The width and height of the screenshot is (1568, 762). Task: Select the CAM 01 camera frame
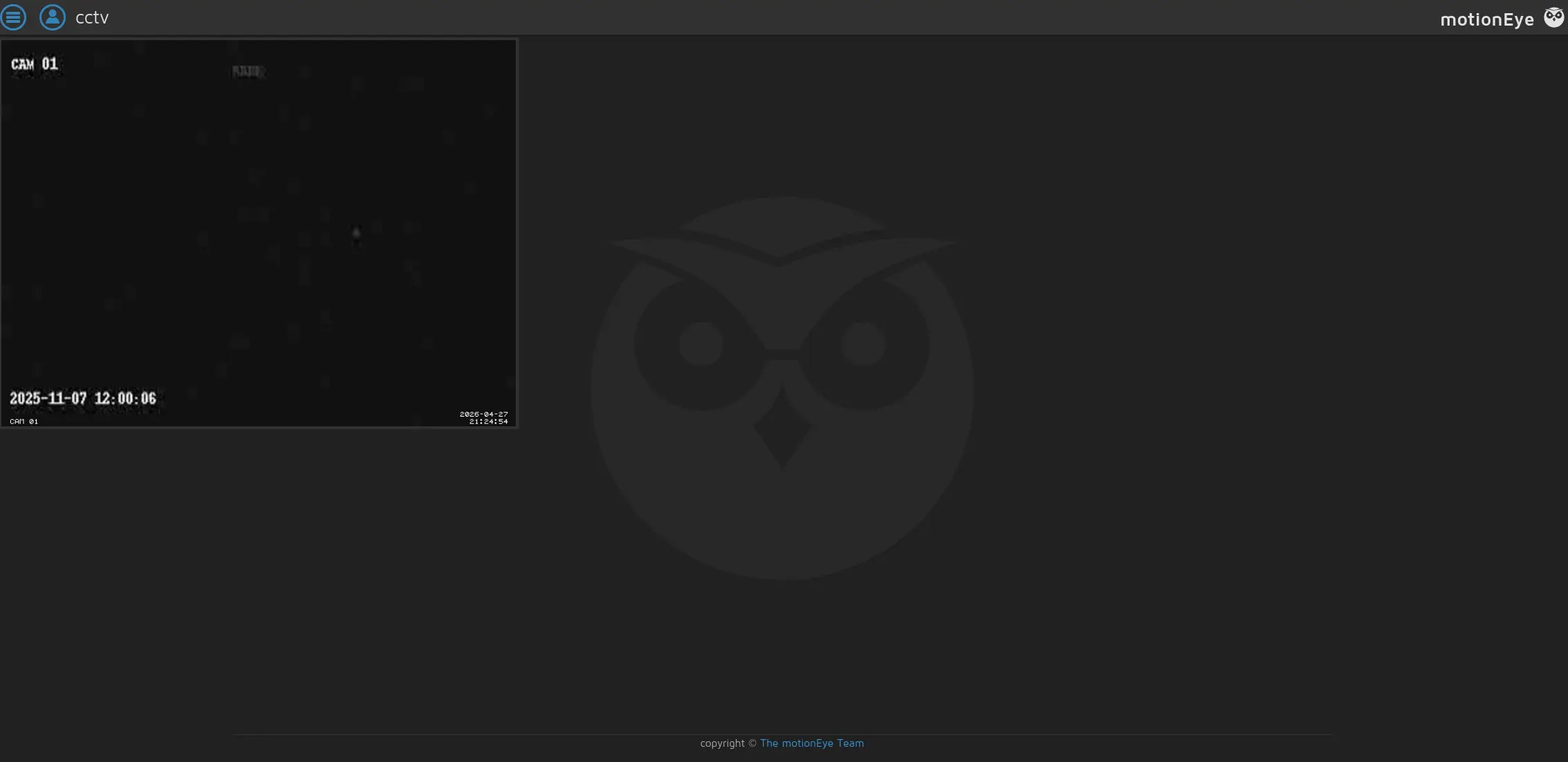pyautogui.click(x=259, y=233)
